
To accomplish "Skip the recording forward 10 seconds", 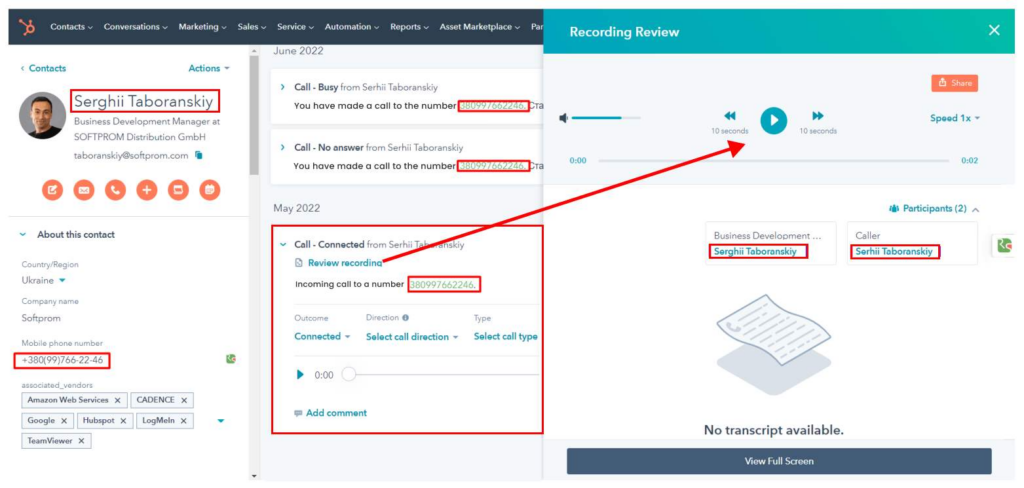I will coord(818,116).
